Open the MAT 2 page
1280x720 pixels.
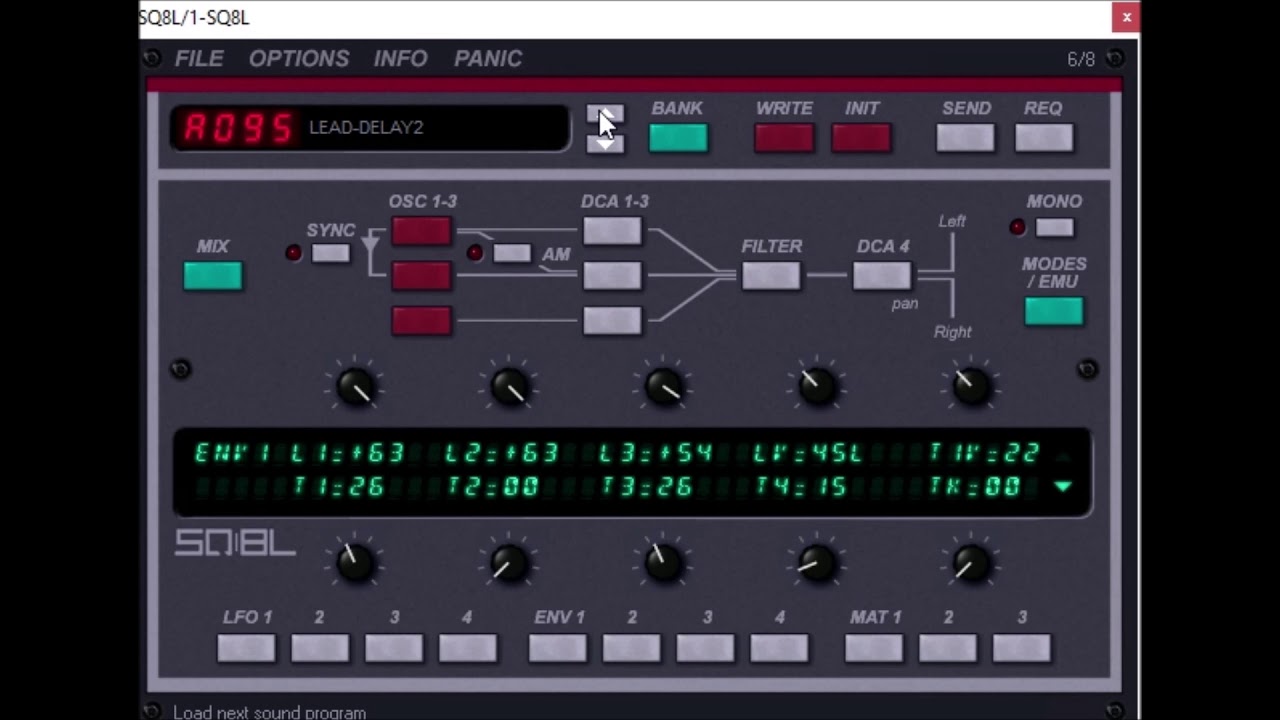[x=948, y=648]
